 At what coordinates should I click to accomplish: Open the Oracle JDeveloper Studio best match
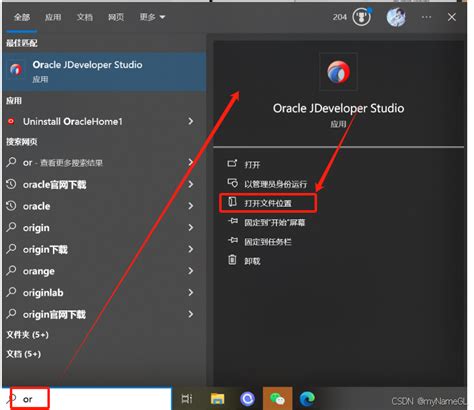pyautogui.click(x=104, y=71)
